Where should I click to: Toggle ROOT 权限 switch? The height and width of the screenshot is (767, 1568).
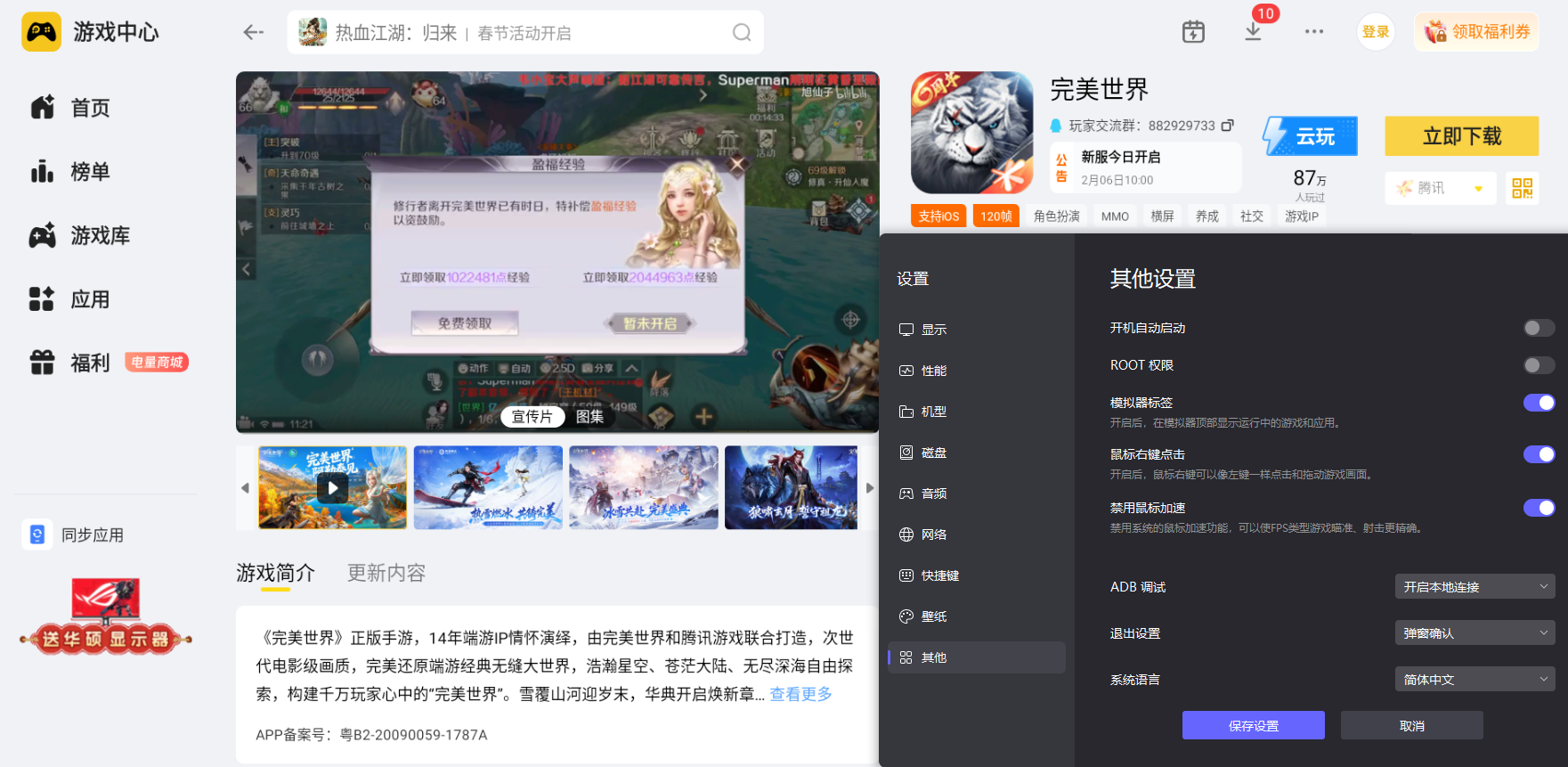(1539, 365)
